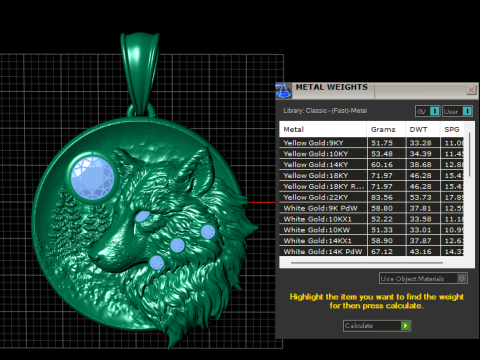Image resolution: width=480 pixels, height=360 pixels.
Task: Click the Library: Classic (Fast)-Metal label
Action: [x=325, y=111]
